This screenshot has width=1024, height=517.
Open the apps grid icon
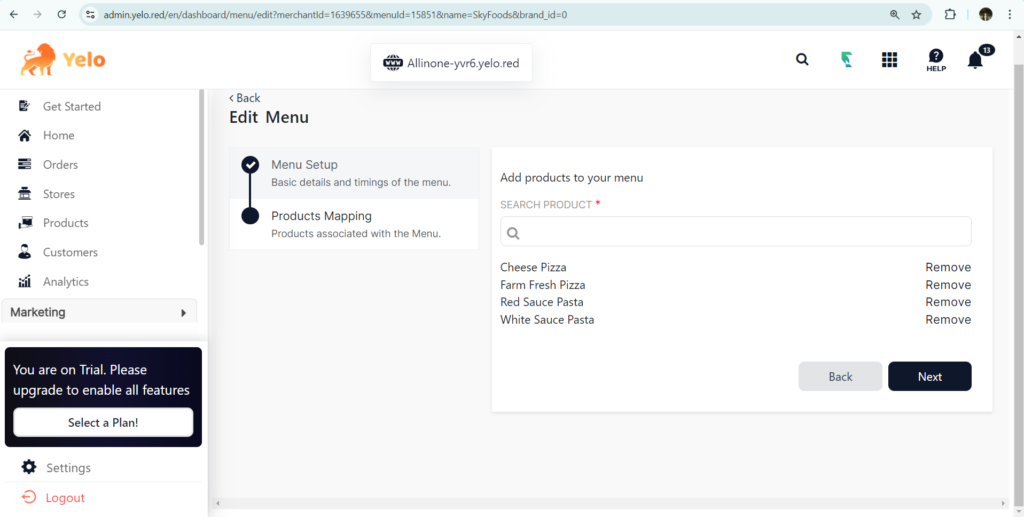[889, 59]
